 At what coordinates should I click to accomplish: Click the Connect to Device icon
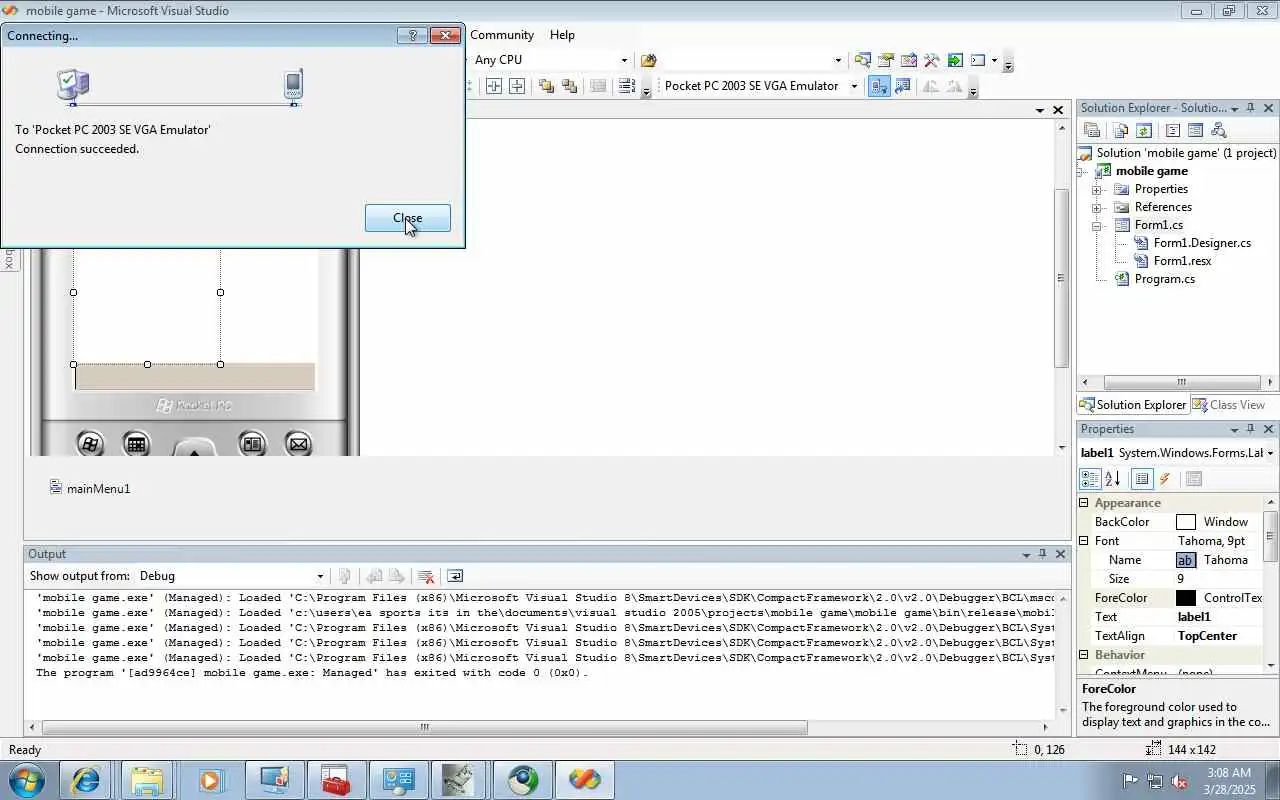pos(879,86)
